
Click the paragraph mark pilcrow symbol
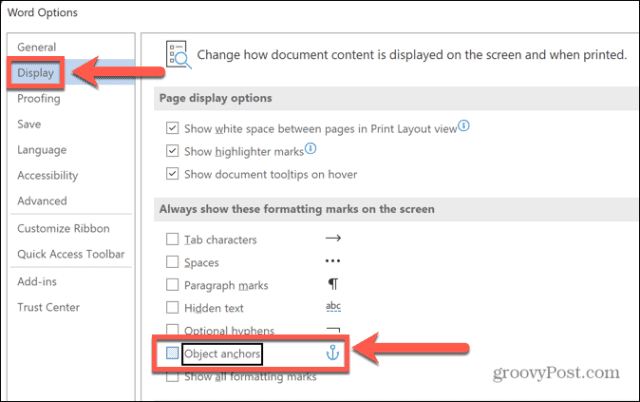click(333, 285)
